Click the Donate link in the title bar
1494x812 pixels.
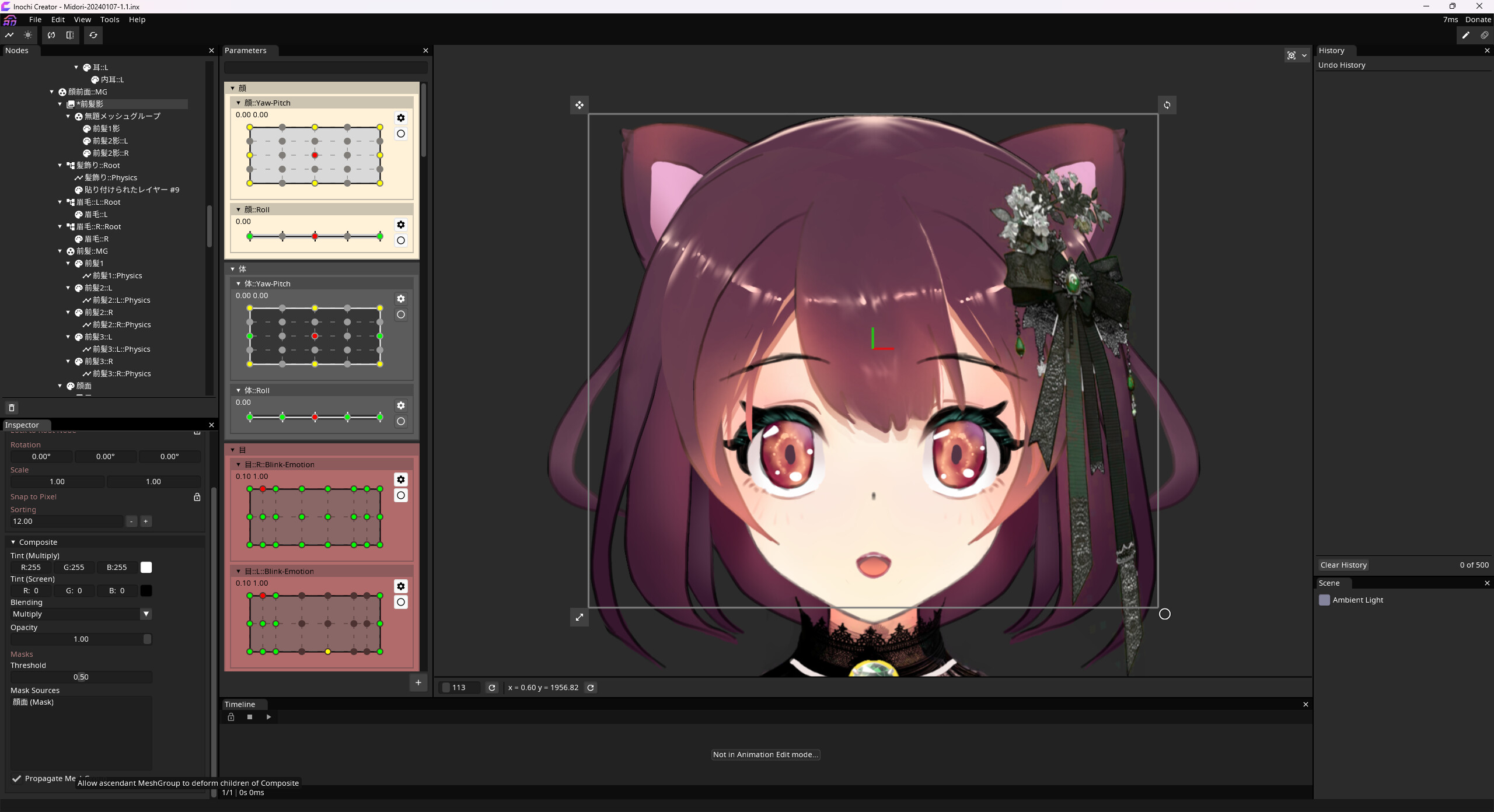[1478, 19]
